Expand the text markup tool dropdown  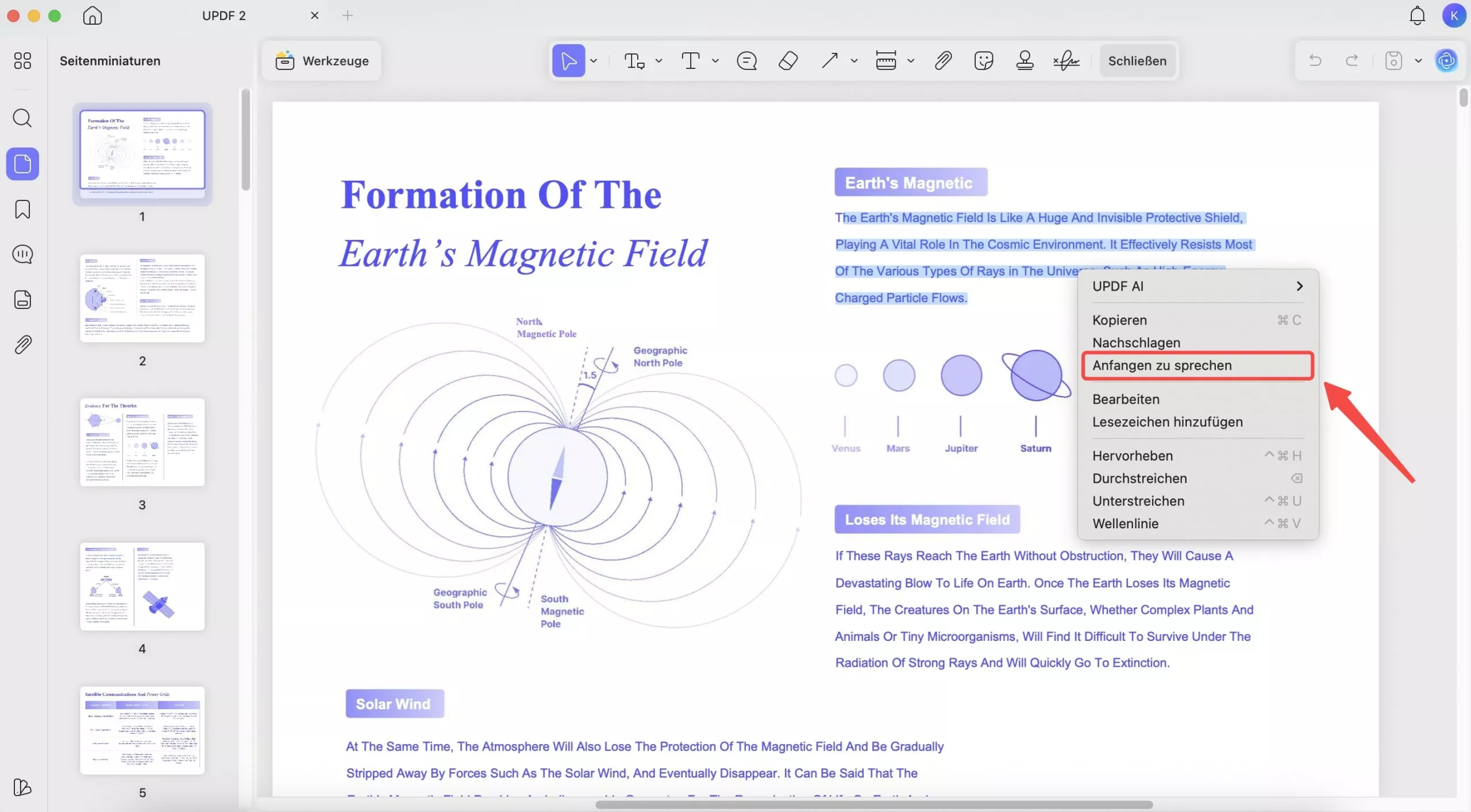659,60
